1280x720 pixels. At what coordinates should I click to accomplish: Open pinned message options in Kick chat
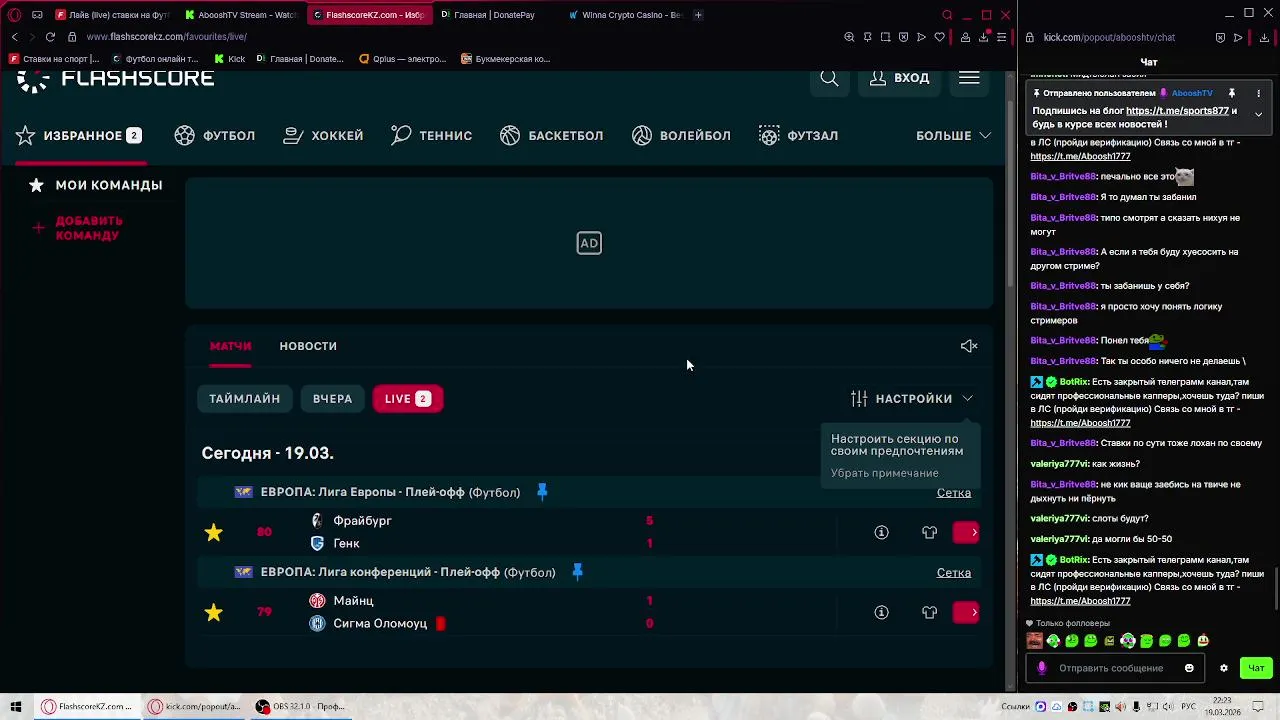[1258, 93]
